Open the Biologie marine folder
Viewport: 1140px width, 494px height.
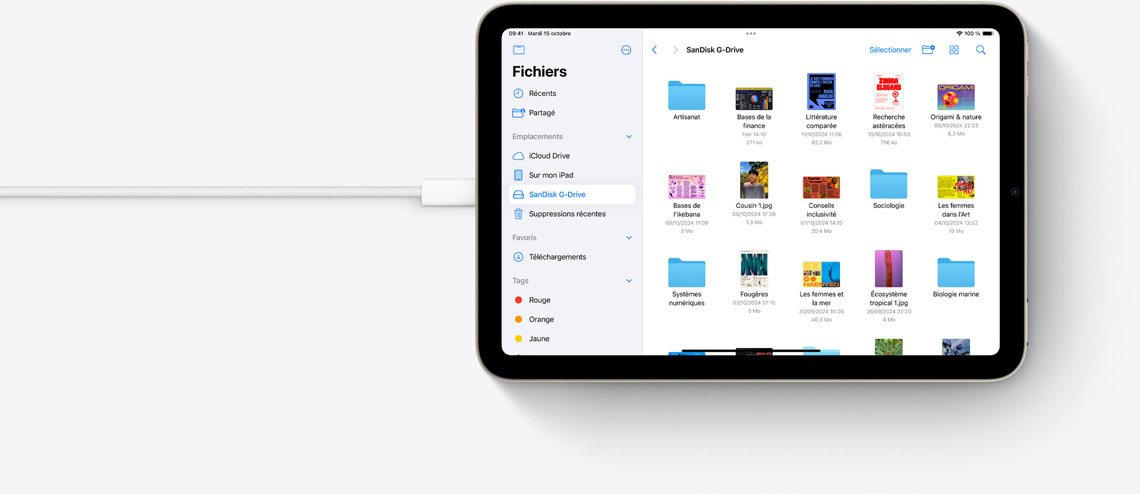click(955, 272)
